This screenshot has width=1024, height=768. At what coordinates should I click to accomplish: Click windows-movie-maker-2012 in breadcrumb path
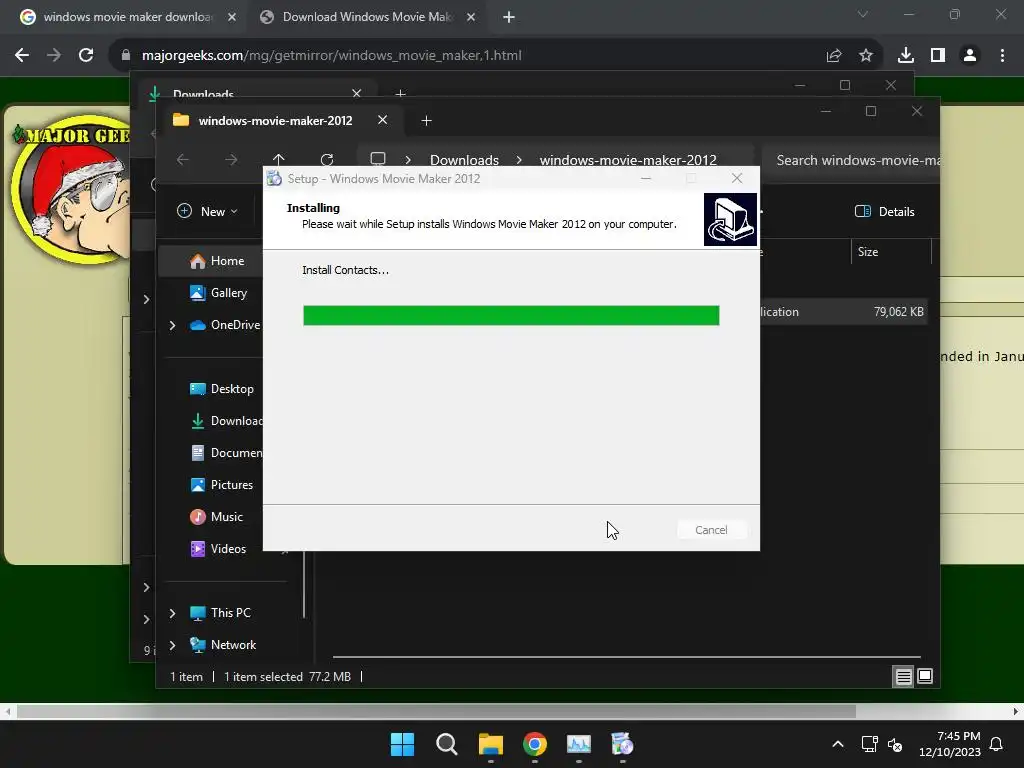click(x=628, y=160)
